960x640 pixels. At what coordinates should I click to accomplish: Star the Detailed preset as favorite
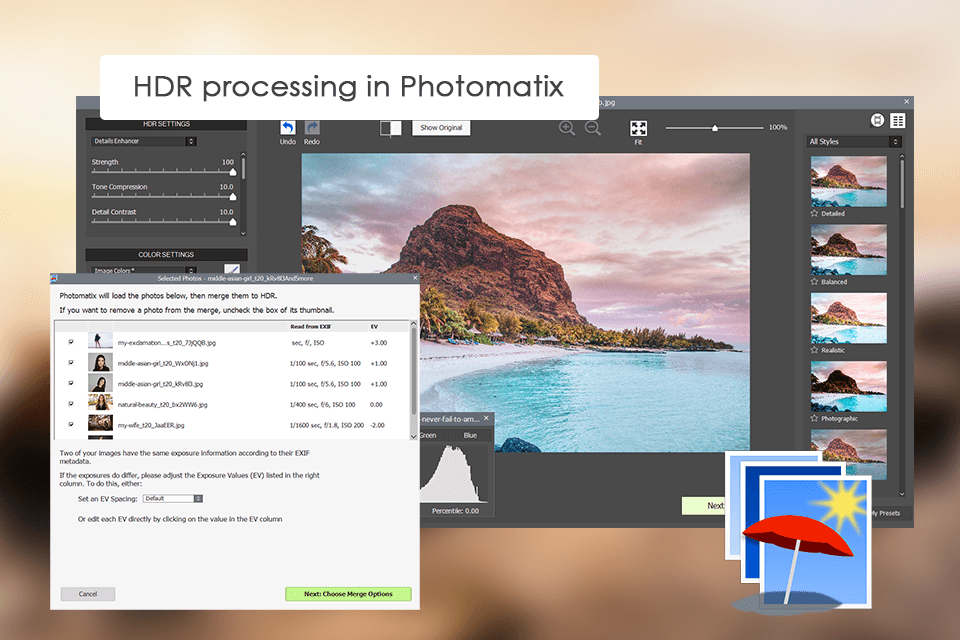point(814,214)
